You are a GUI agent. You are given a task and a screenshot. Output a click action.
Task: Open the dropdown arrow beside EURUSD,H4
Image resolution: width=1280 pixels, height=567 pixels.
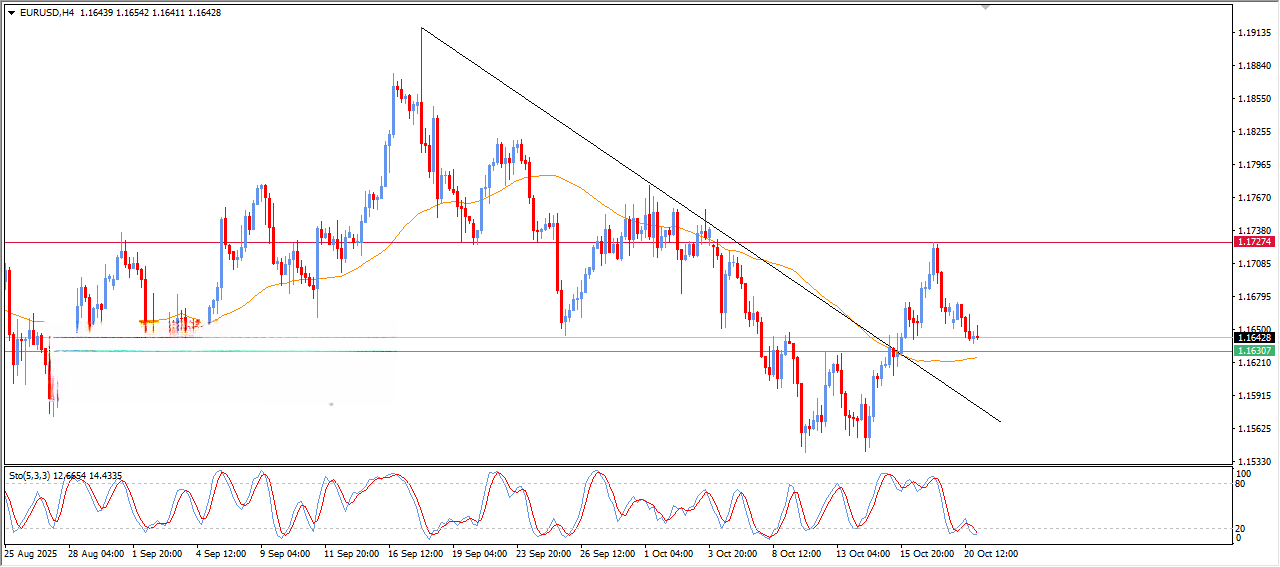pos(11,13)
